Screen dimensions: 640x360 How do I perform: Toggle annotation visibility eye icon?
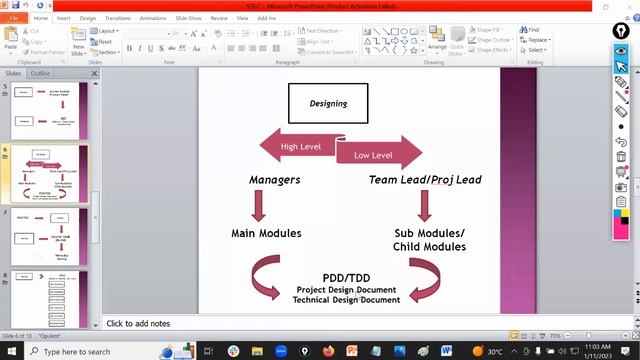tap(621, 51)
